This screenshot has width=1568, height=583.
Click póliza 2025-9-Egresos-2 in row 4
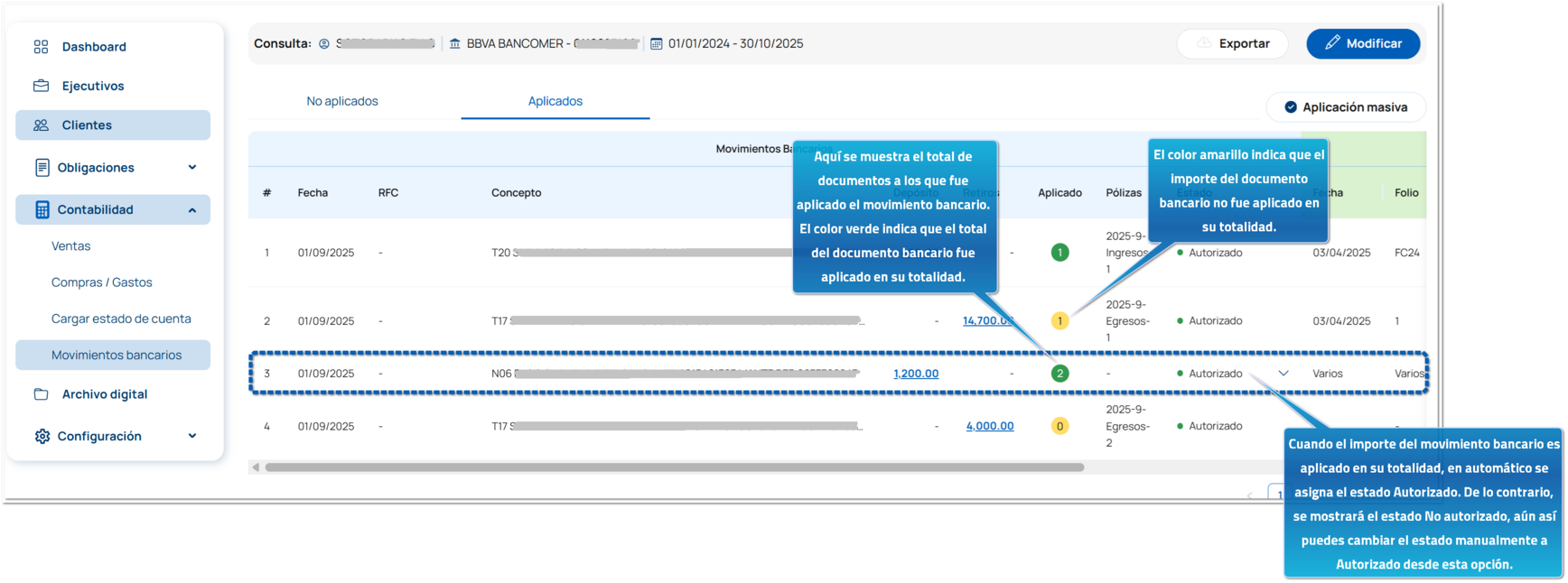click(1127, 426)
